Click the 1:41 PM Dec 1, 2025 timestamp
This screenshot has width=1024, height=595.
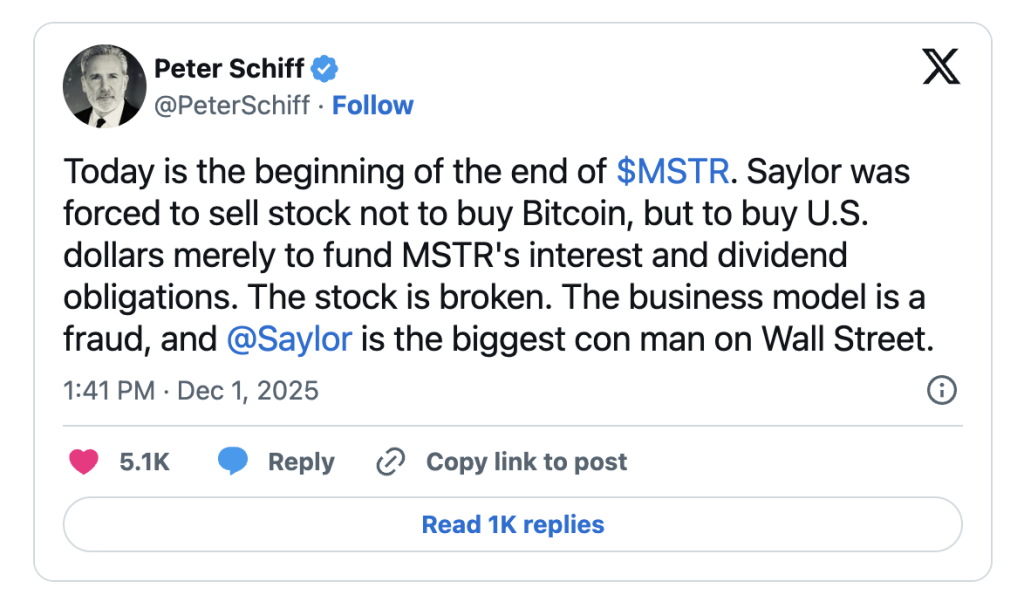[x=191, y=390]
